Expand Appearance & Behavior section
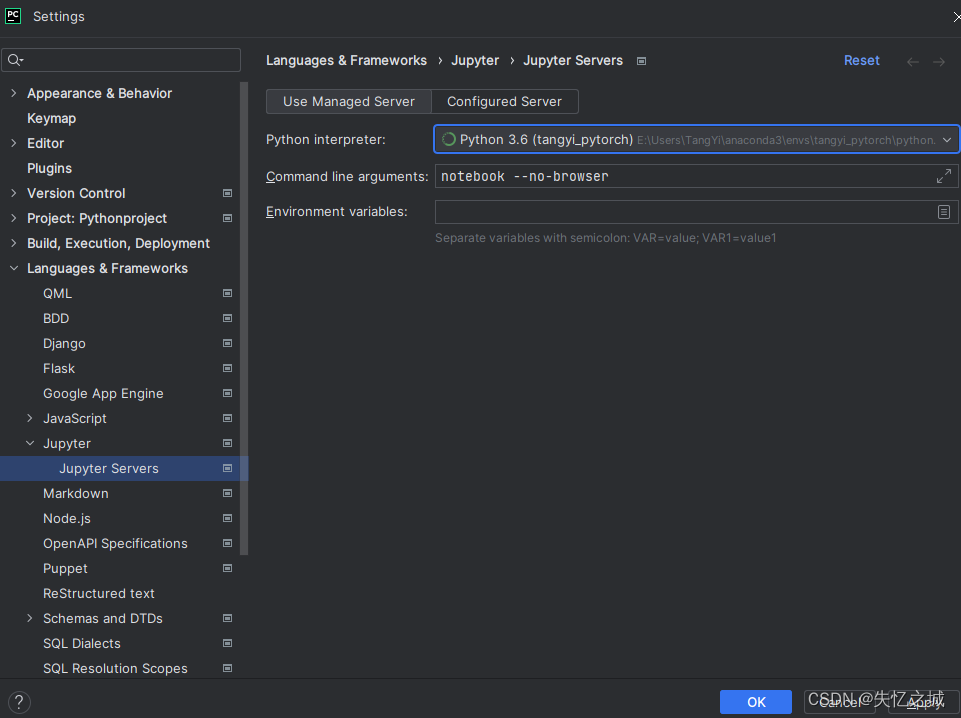This screenshot has height=718, width=961. [14, 93]
